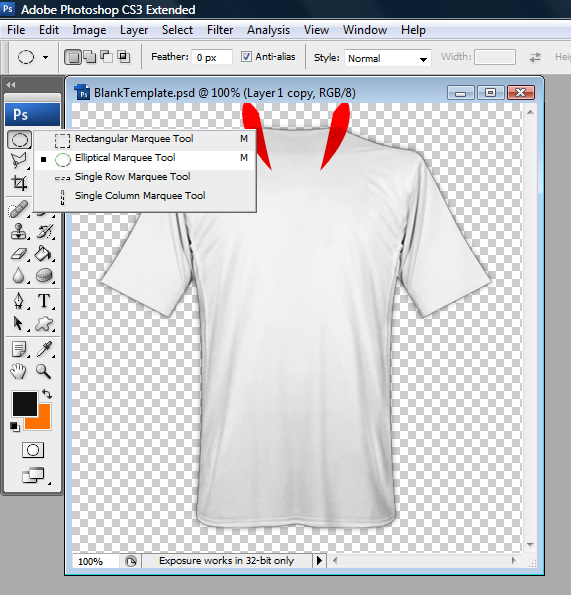
Task: Open the tool preset picker dropdown
Action: coord(46,58)
